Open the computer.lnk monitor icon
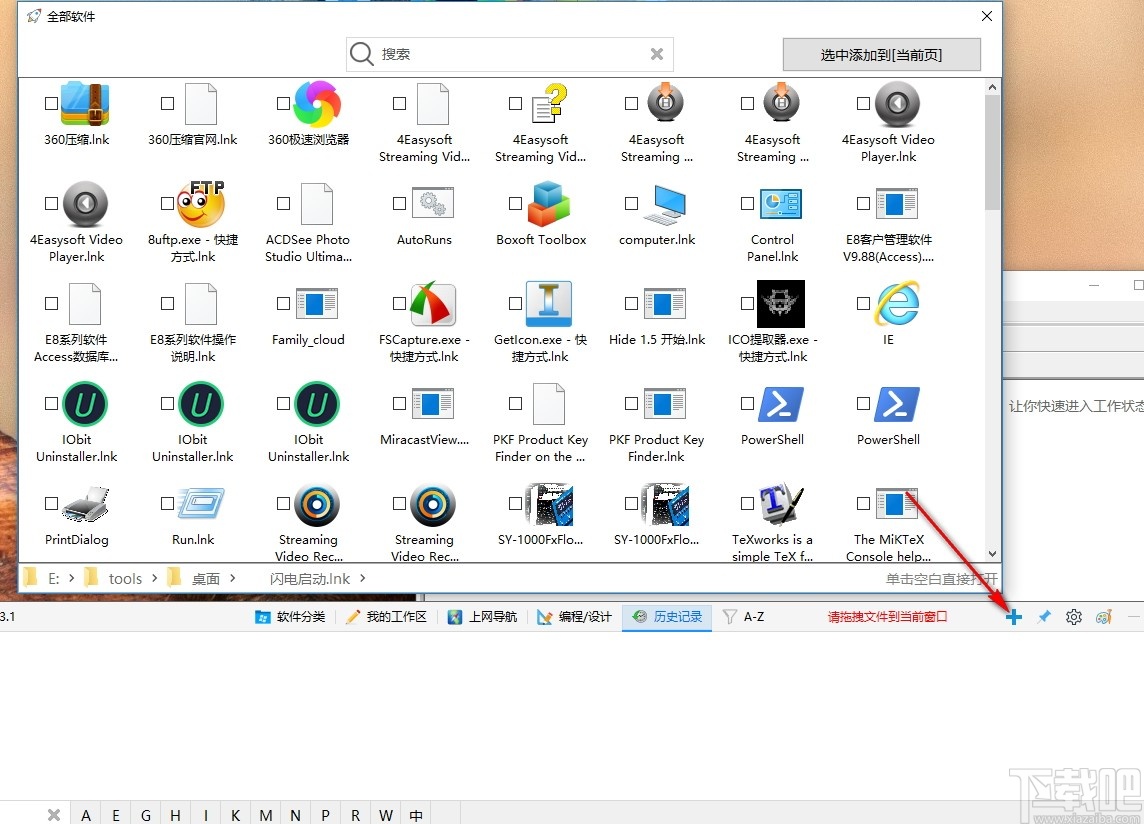 tap(665, 205)
